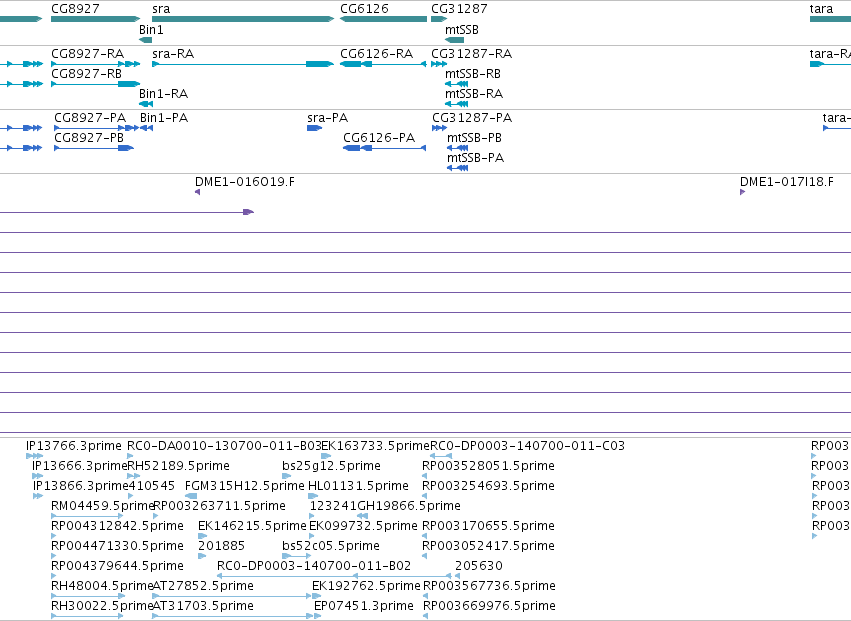Select EST FGM315H12.5prime

[191, 496]
